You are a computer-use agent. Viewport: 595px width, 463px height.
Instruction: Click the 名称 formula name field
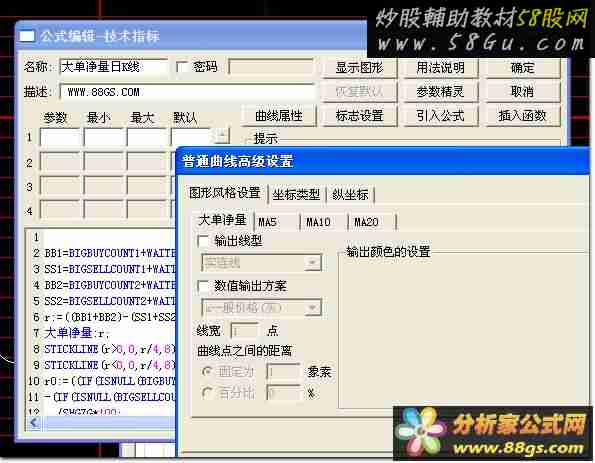coord(113,68)
